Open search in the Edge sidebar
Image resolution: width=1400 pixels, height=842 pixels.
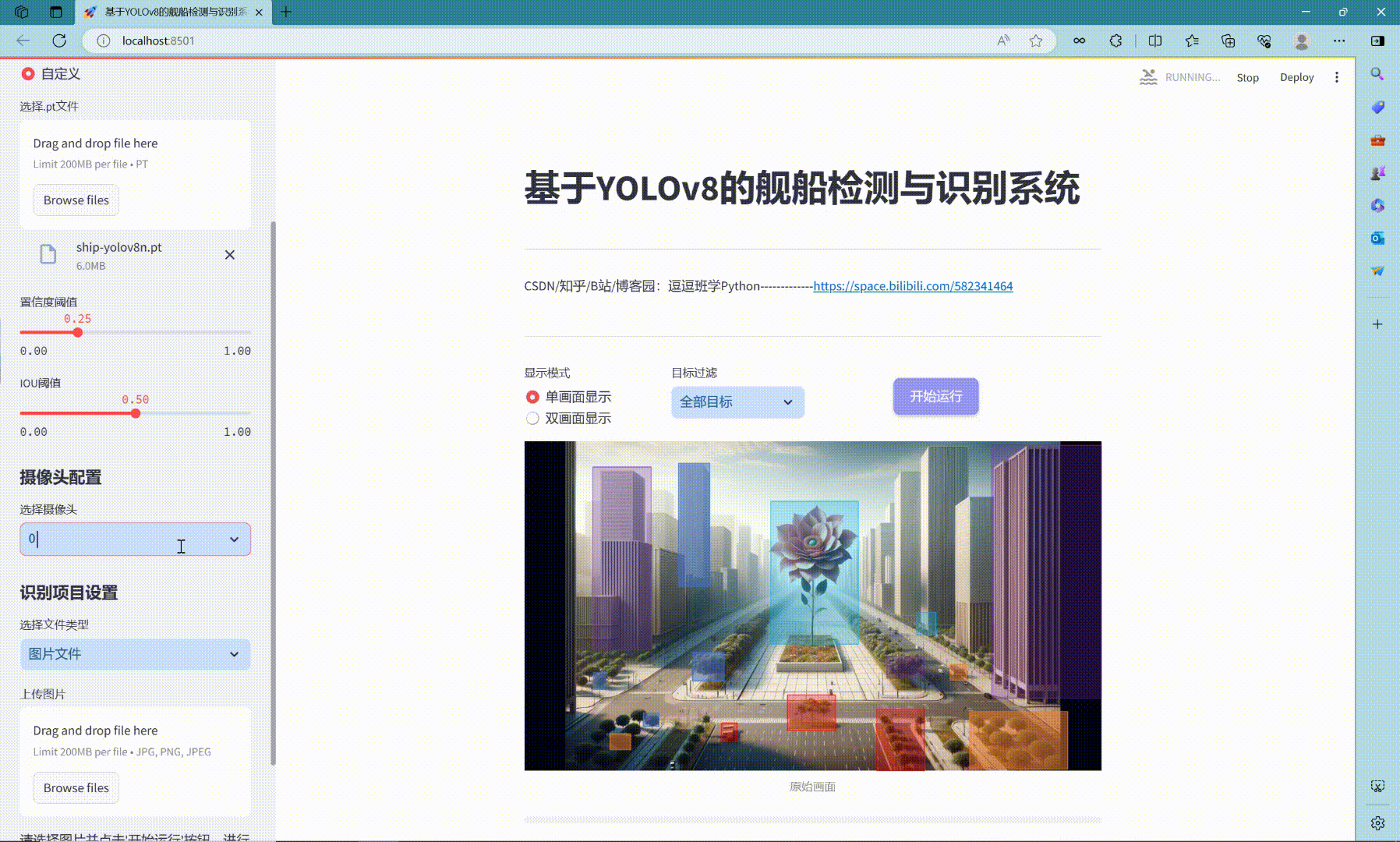click(1377, 75)
